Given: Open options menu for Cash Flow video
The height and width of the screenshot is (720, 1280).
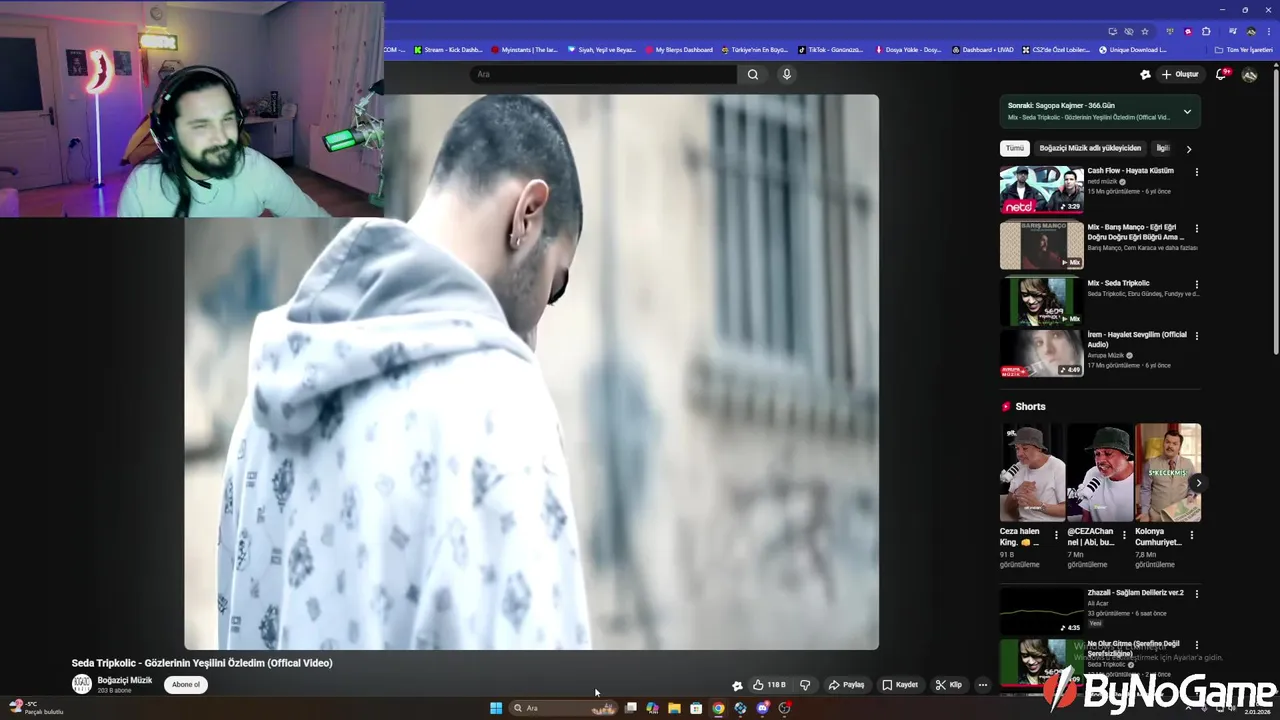Looking at the screenshot, I should click(1196, 172).
